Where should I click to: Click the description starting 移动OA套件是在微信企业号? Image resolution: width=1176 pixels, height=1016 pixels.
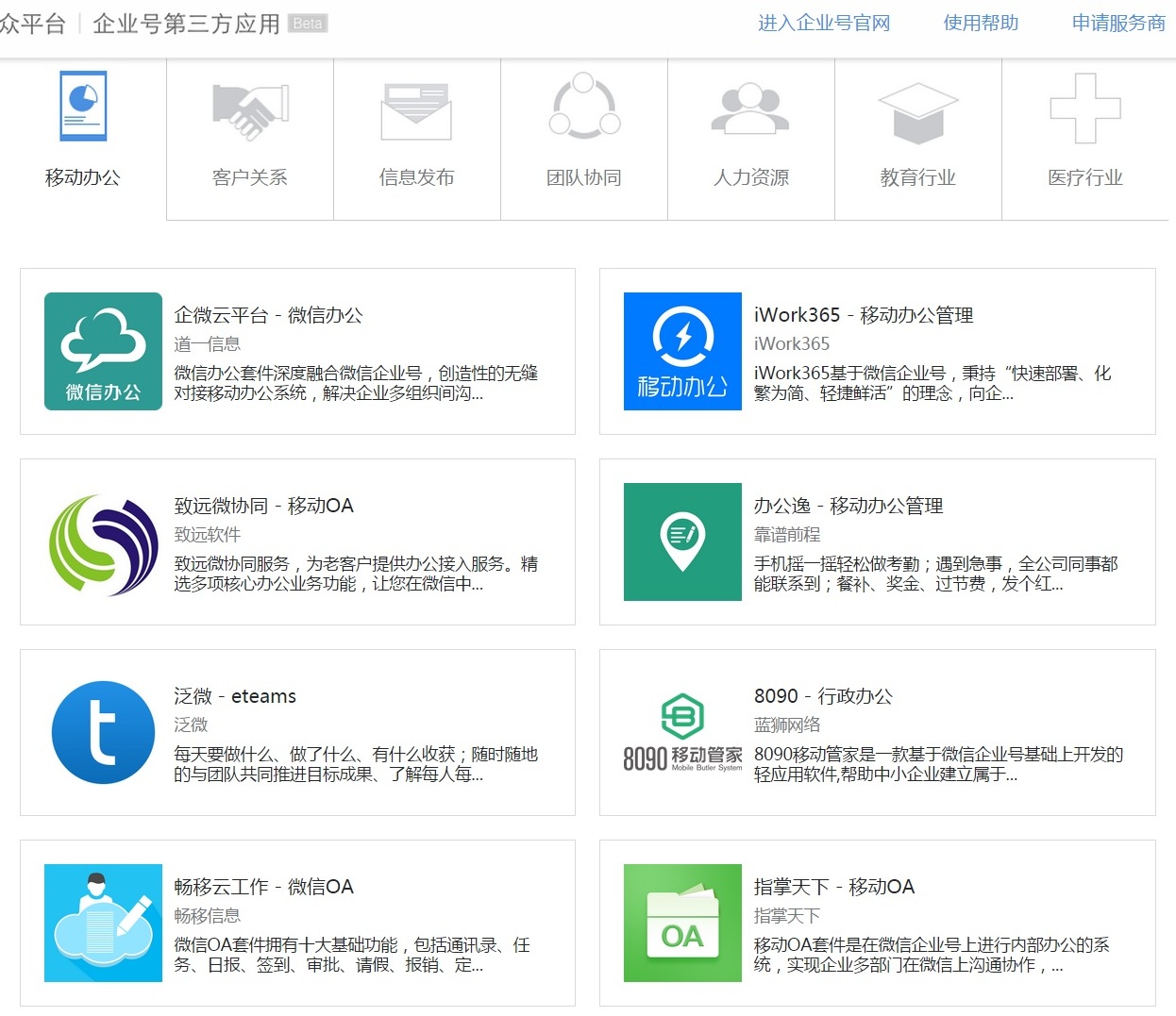tap(932, 955)
